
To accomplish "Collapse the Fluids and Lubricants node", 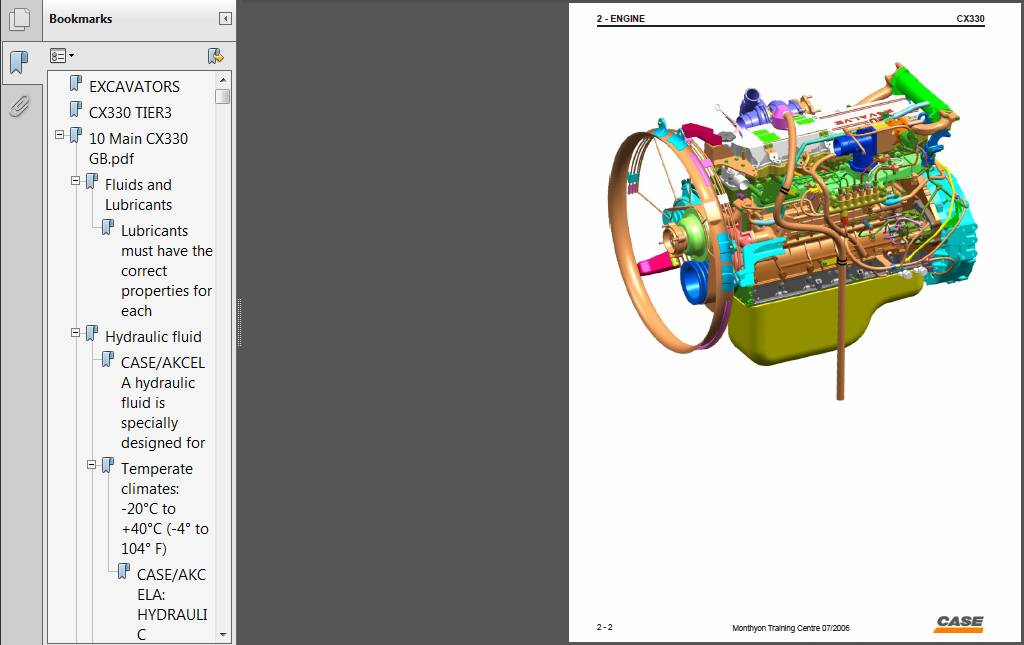I will click(x=76, y=181).
